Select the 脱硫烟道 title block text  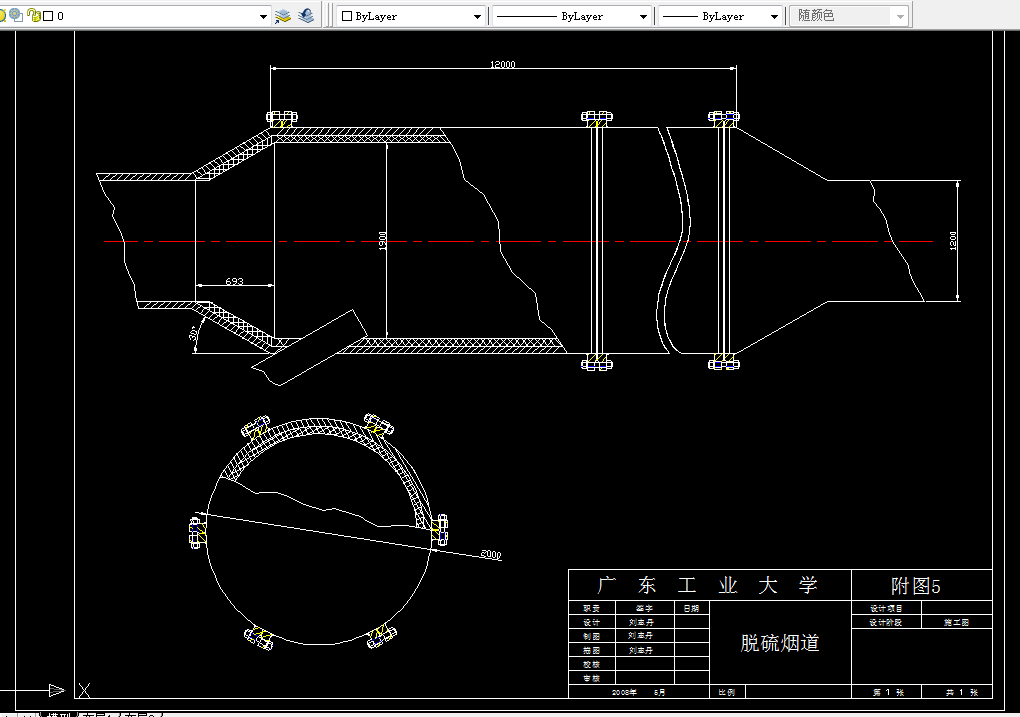click(780, 643)
